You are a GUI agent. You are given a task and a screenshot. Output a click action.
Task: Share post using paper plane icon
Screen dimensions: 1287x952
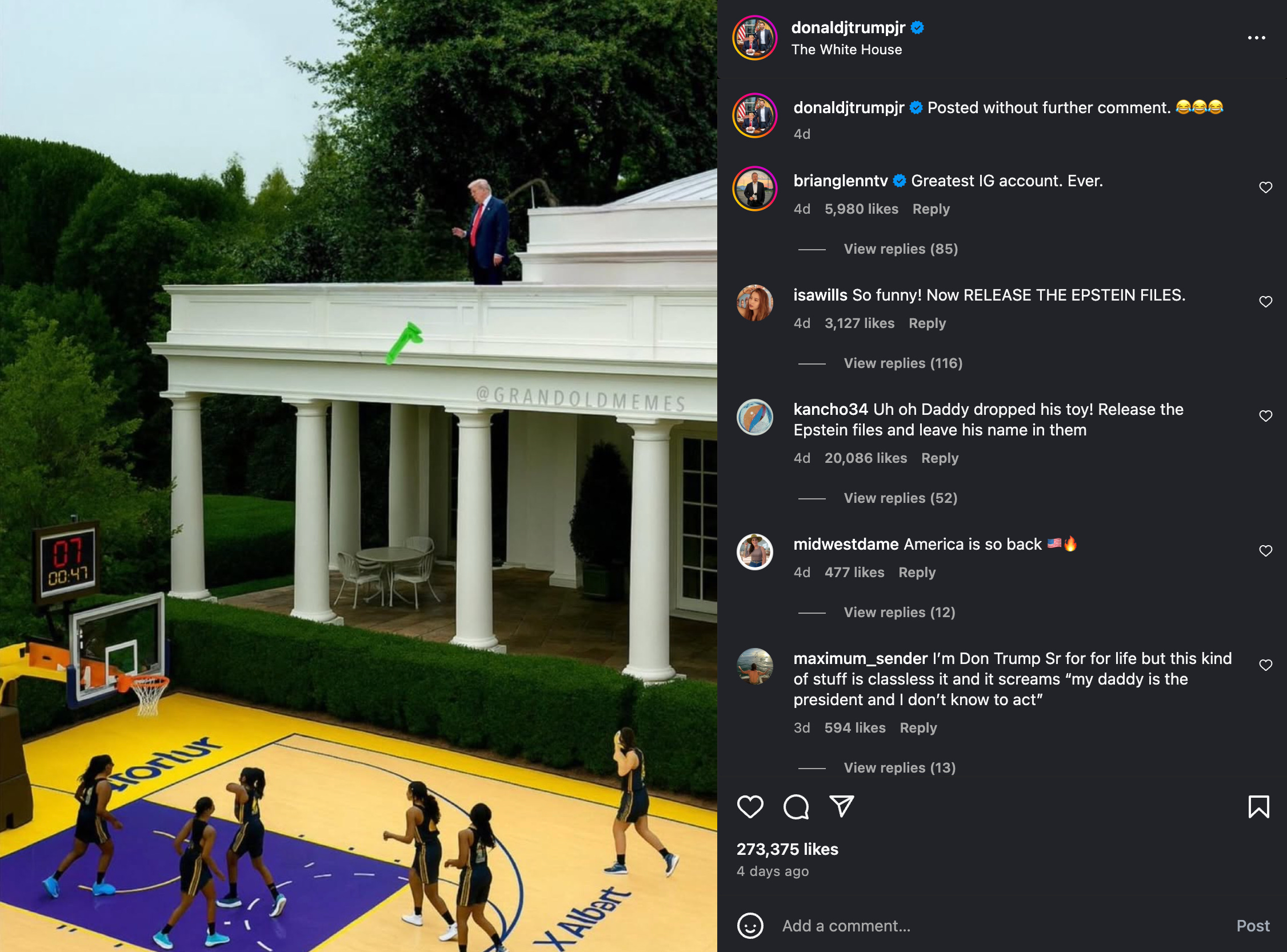[841, 806]
